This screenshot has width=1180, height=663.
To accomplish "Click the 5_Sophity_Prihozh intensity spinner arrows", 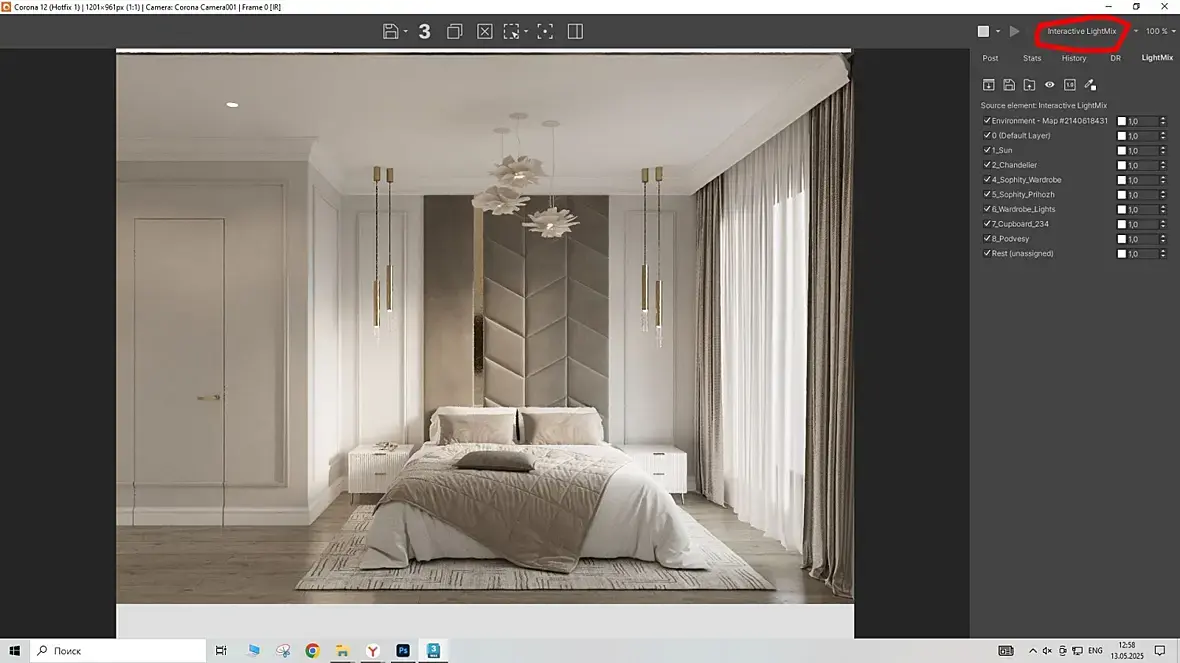I will pyautogui.click(x=1163, y=195).
